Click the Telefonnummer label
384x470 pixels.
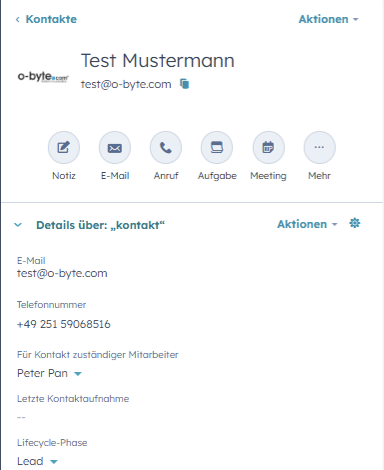pyautogui.click(x=51, y=305)
